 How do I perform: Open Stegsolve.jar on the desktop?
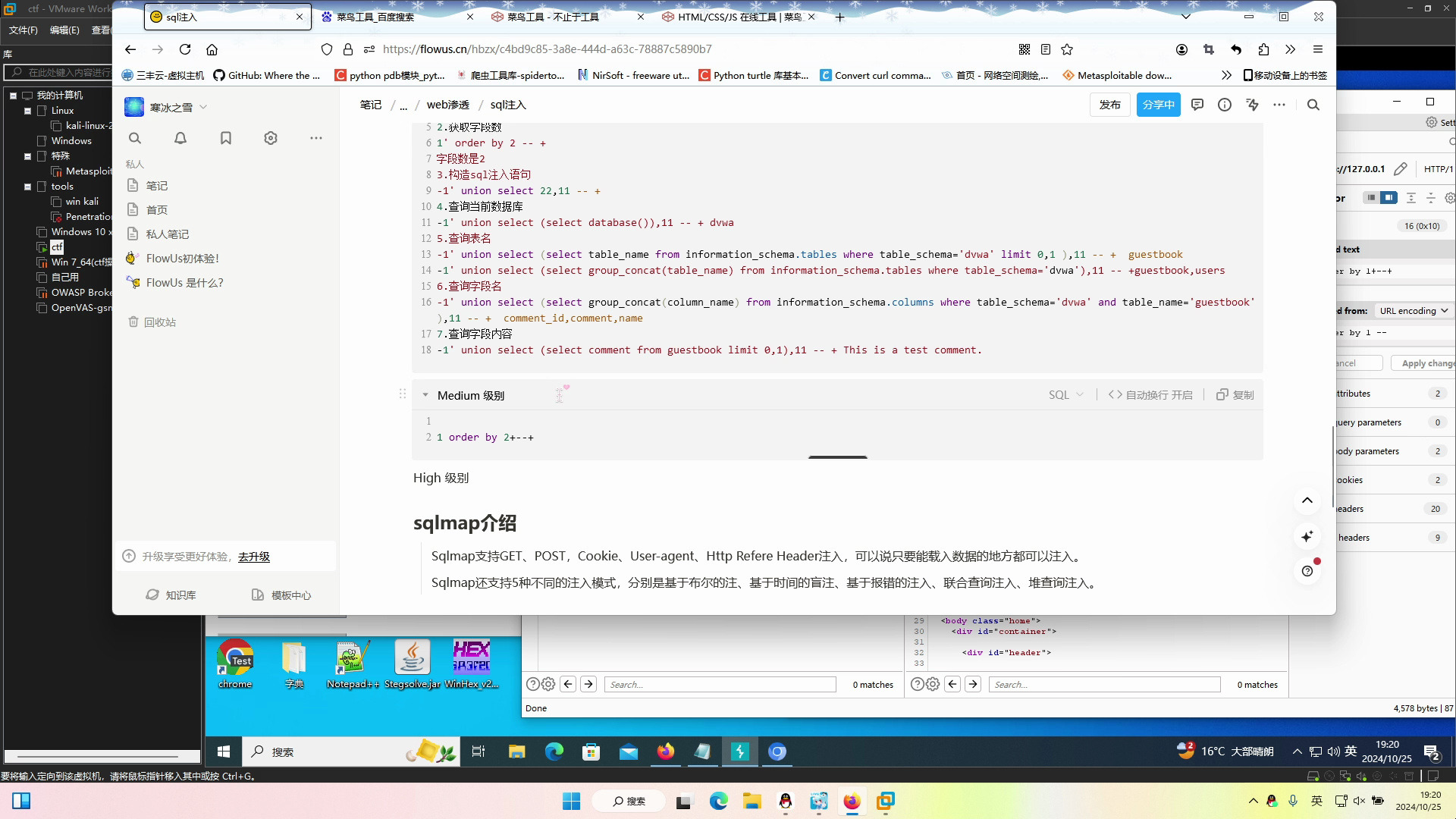pyautogui.click(x=413, y=664)
